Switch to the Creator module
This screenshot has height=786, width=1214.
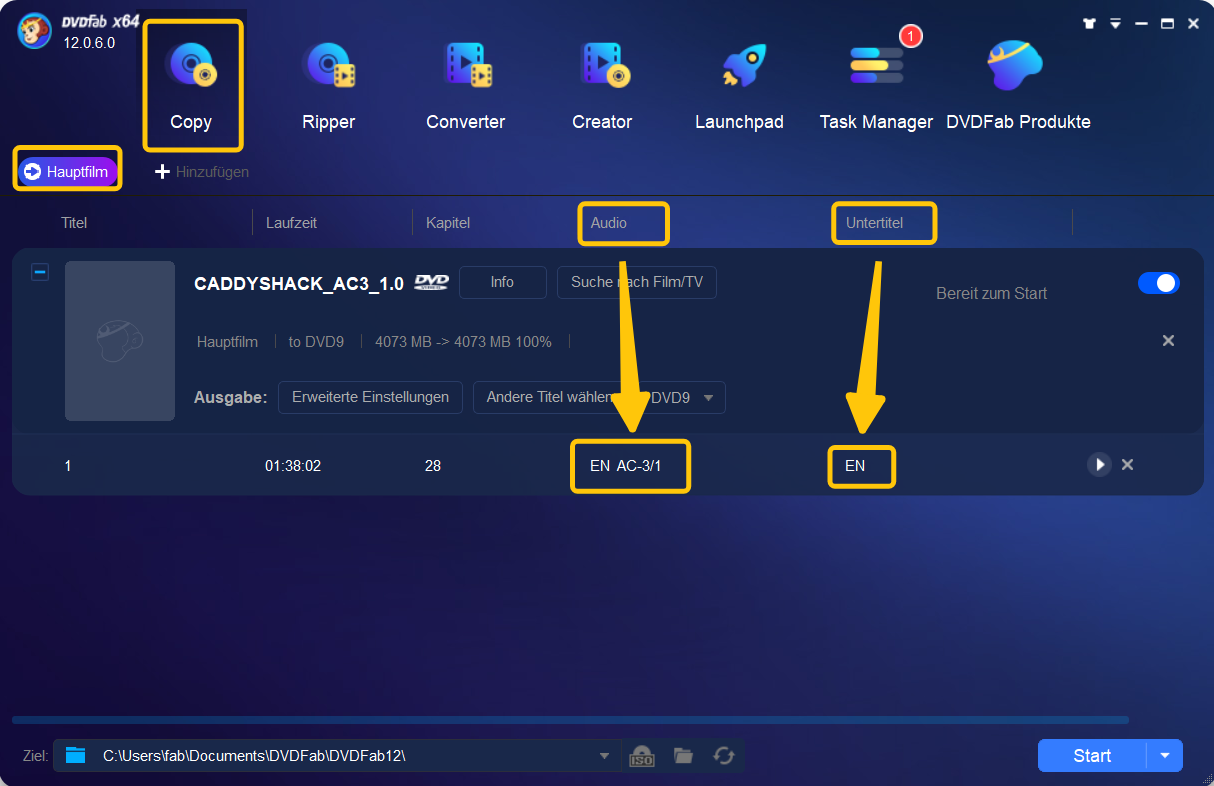point(602,86)
